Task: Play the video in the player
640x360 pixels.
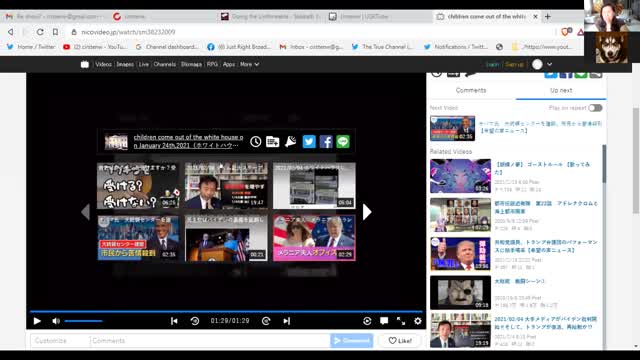Action: tap(37, 321)
